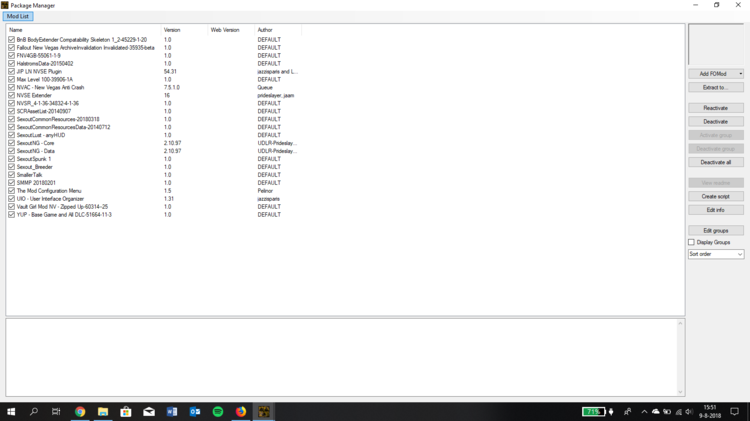Screen dimensions: 750x421
Task: Open Microsoft Store from the taskbar
Action: click(x=126, y=411)
